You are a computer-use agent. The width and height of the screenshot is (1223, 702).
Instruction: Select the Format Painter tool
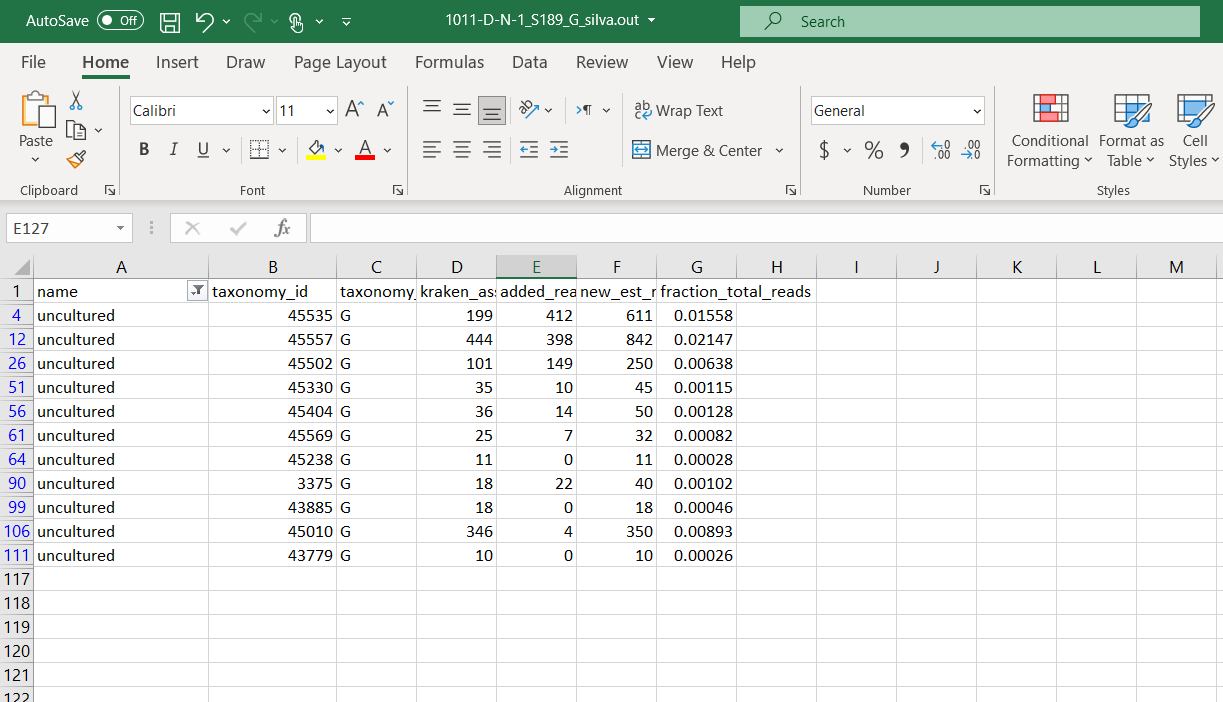coord(75,159)
